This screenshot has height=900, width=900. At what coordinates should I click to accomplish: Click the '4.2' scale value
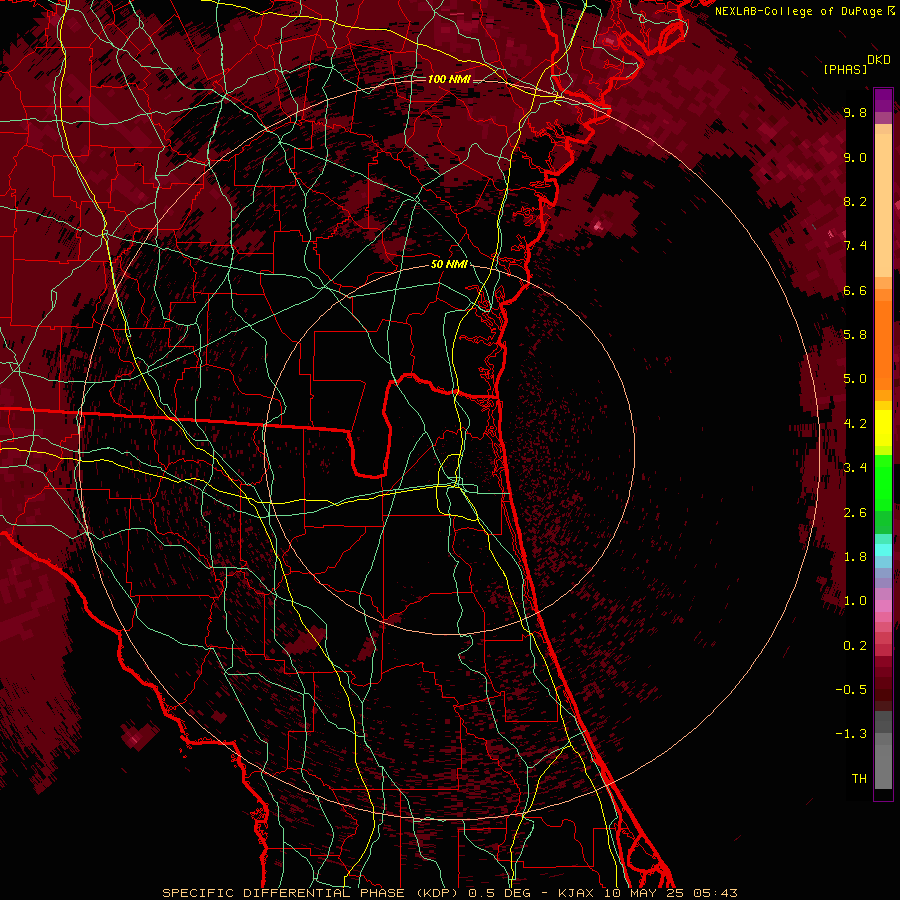pyautogui.click(x=855, y=424)
